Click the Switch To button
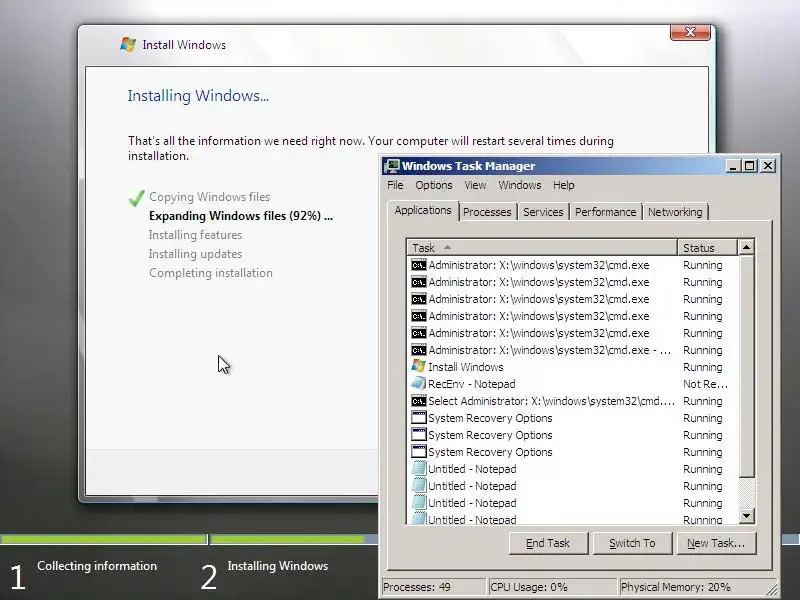800x600 pixels. (632, 543)
